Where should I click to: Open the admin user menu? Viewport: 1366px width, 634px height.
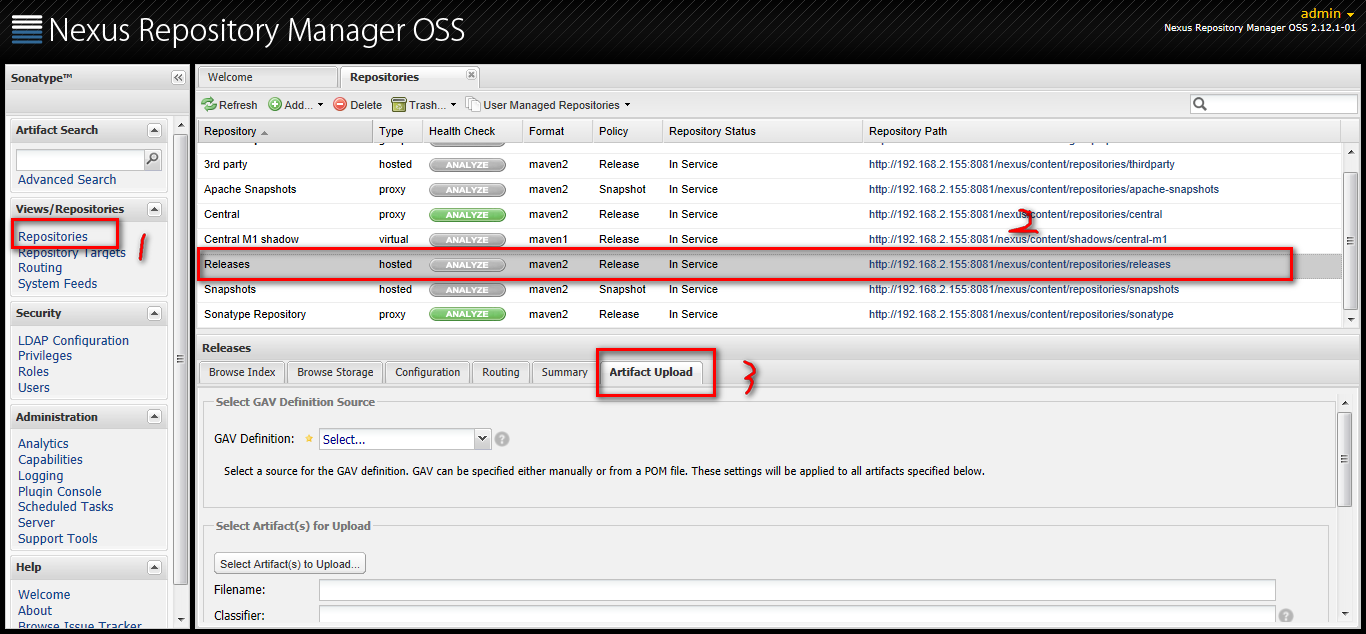pos(1327,13)
